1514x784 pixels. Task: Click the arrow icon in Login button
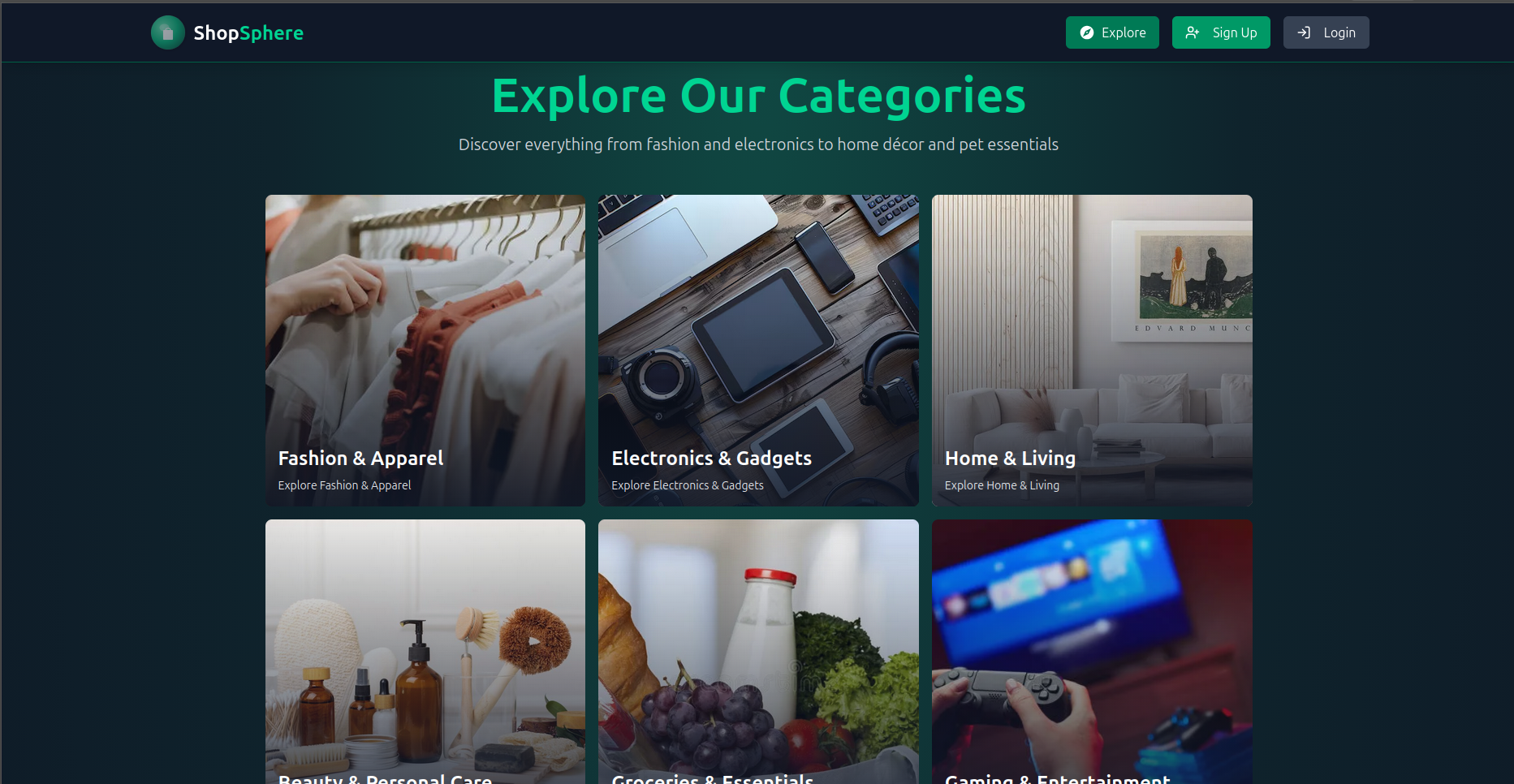1304,32
